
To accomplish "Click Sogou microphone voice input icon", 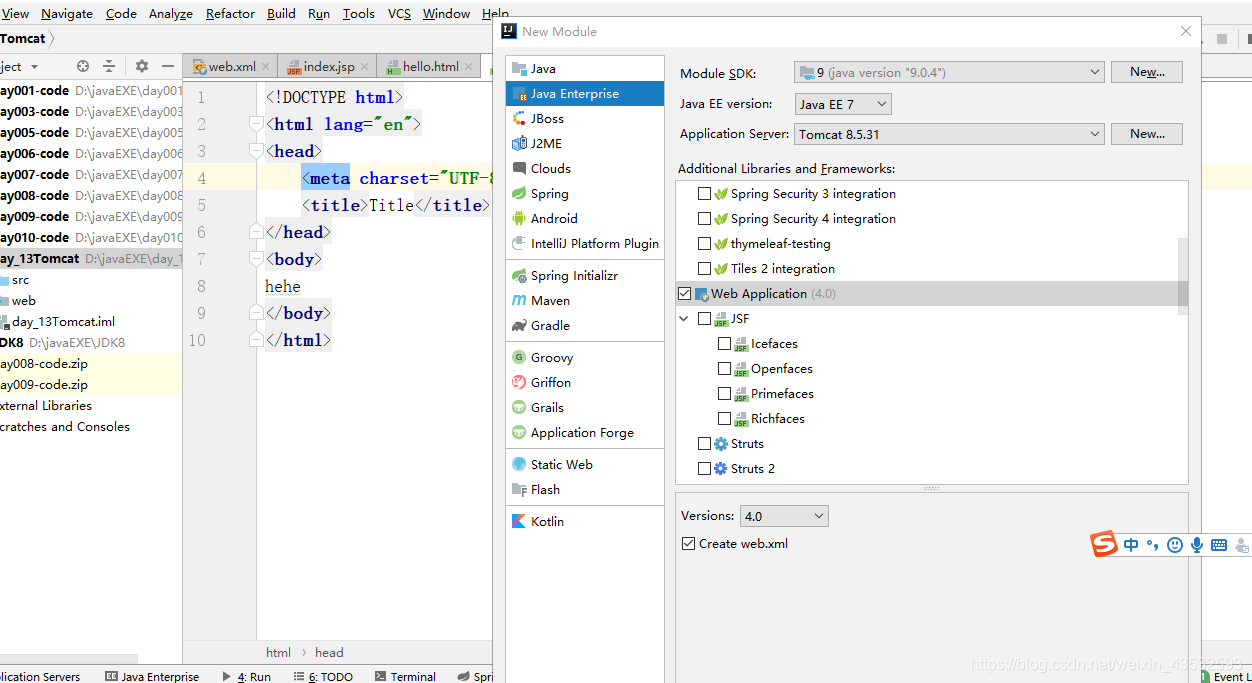I will point(1197,545).
